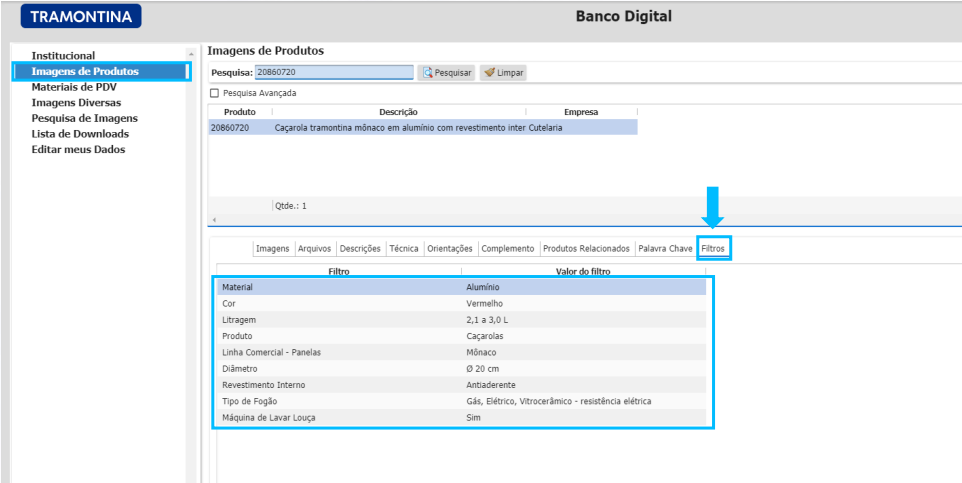Open Lista de Downloads

pos(80,134)
